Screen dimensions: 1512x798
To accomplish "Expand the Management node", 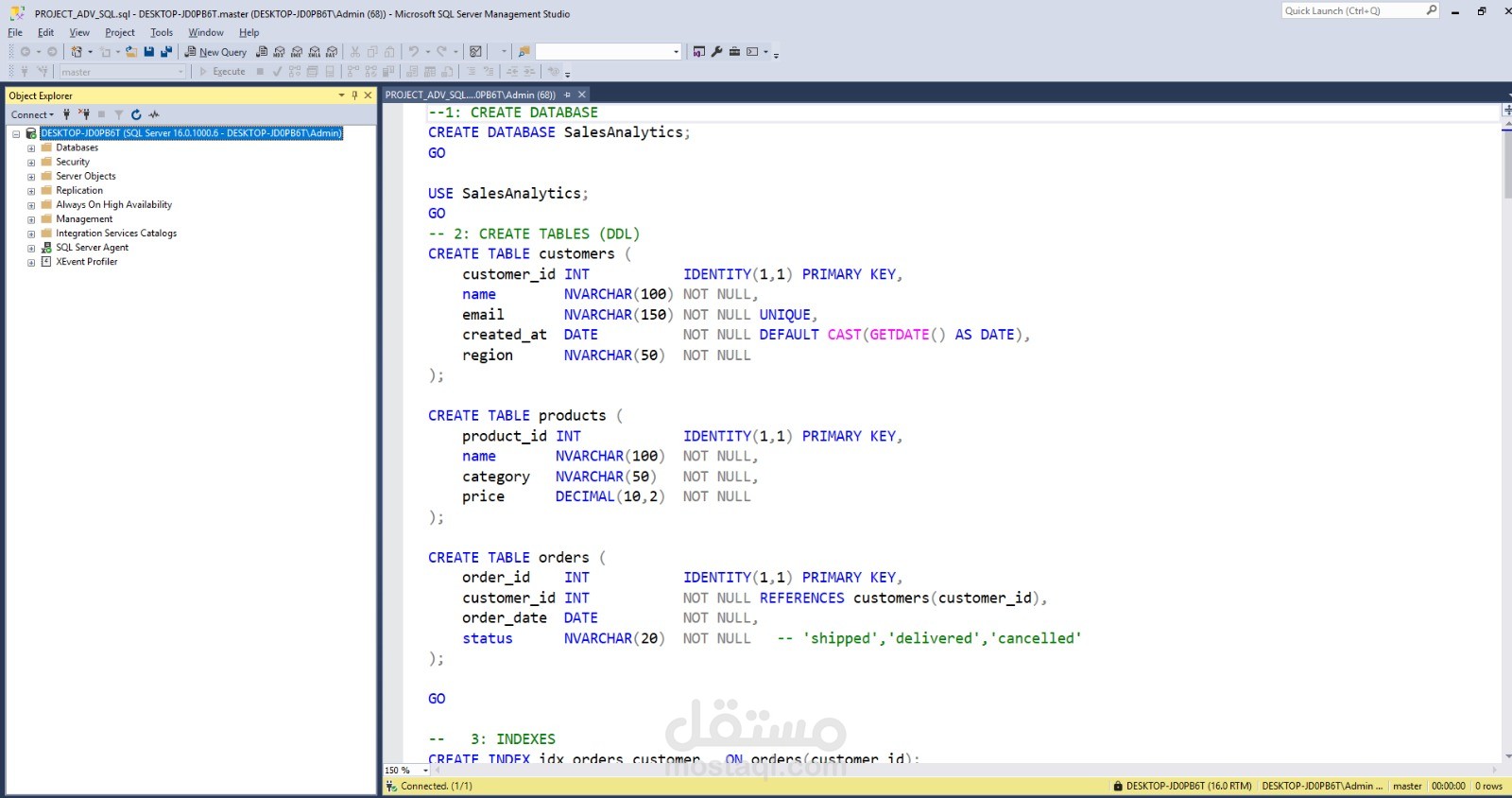I will pos(31,219).
